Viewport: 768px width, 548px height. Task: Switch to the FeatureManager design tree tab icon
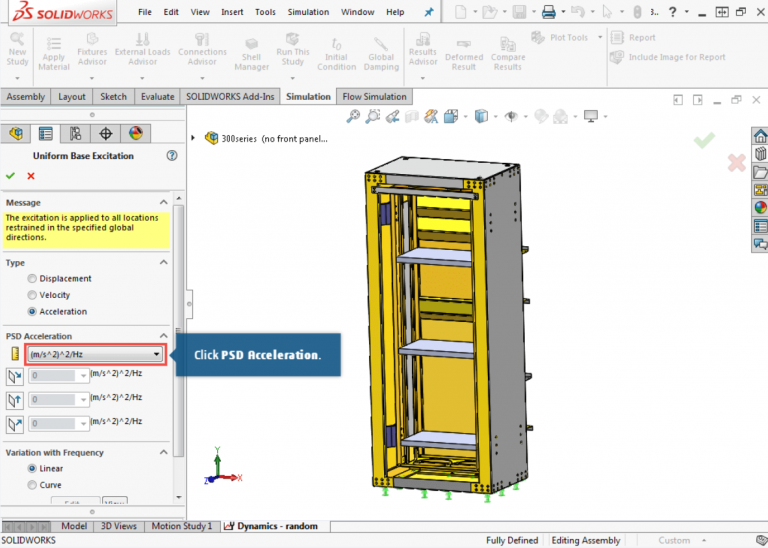[15, 134]
